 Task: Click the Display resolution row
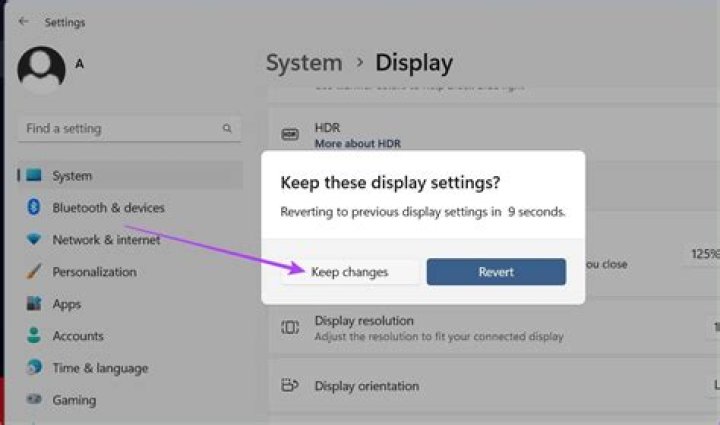point(494,328)
